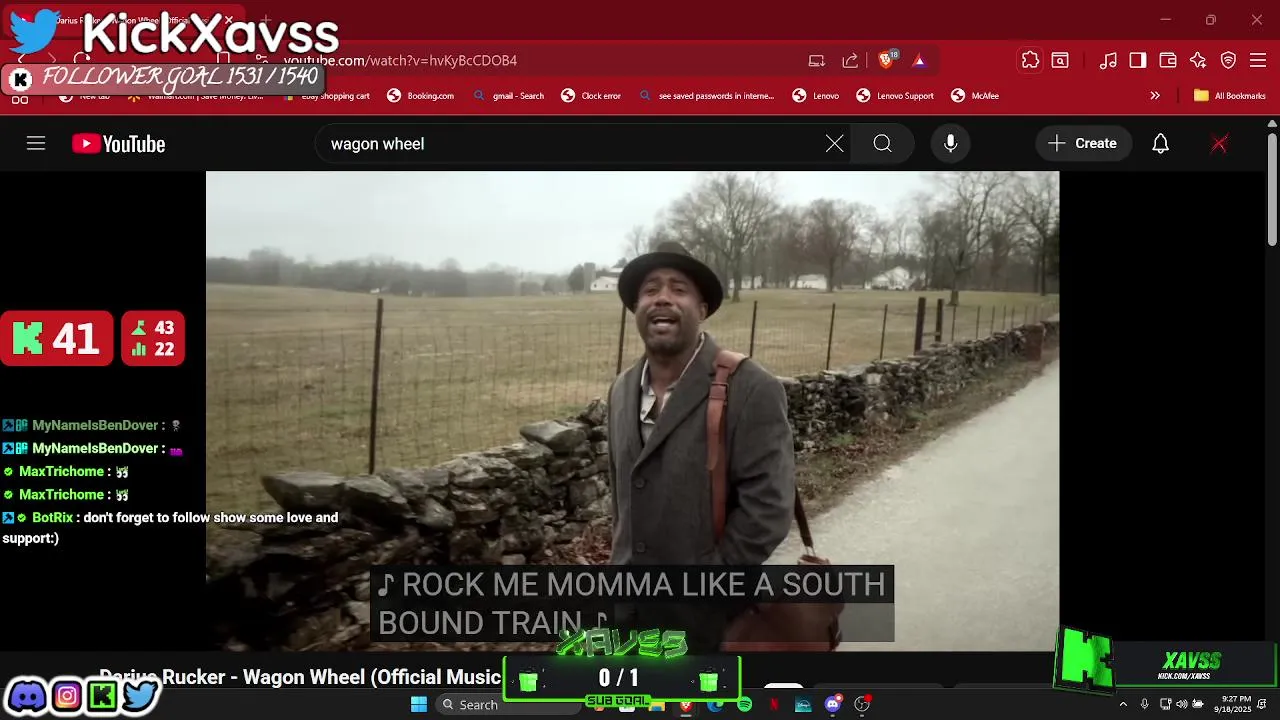Viewport: 1280px width, 720px height.
Task: Open the 'Clock error' bookmark
Action: pyautogui.click(x=590, y=96)
